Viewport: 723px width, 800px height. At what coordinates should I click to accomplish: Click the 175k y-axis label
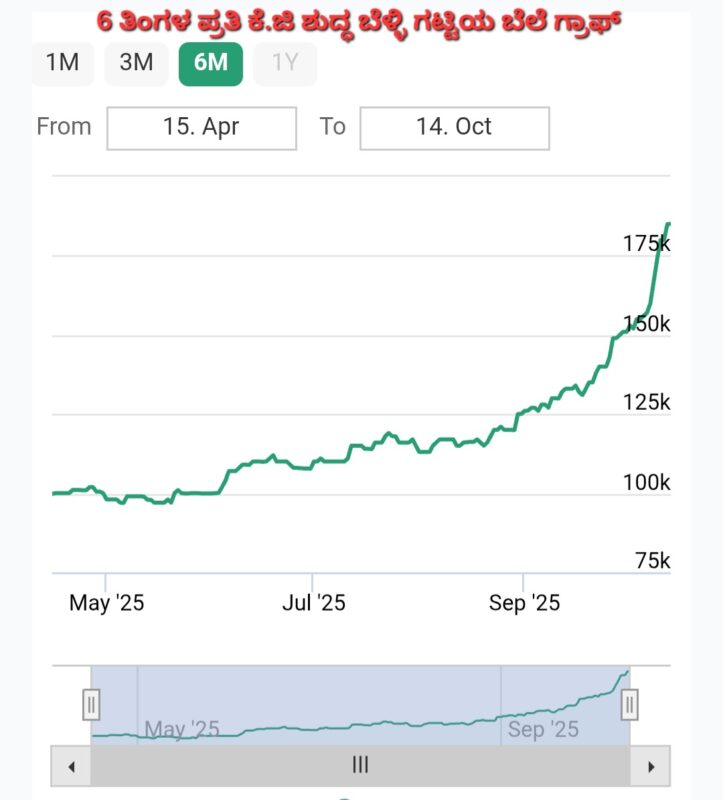(x=646, y=244)
